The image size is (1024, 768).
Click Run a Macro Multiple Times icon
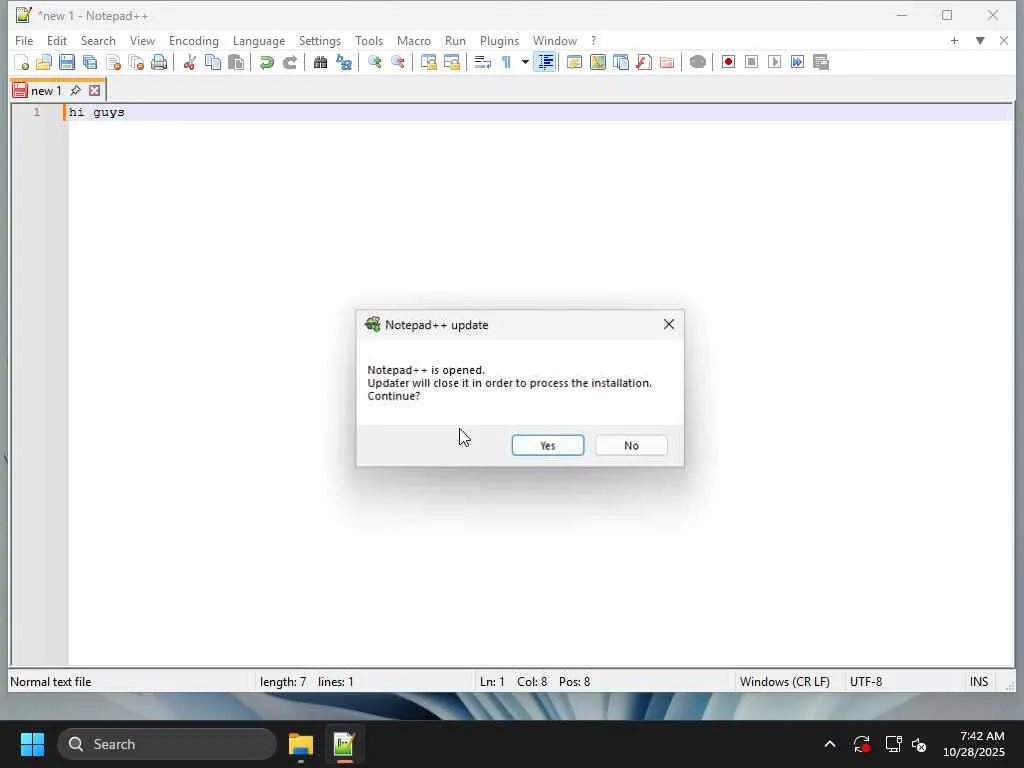797,62
